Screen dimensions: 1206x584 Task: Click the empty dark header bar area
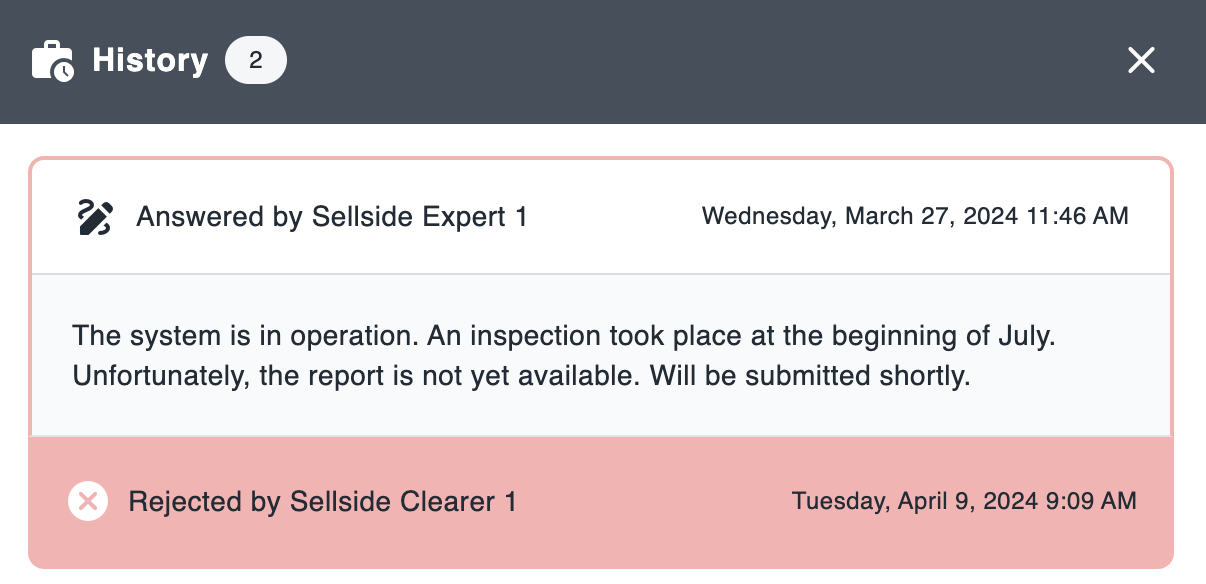pyautogui.click(x=700, y=61)
